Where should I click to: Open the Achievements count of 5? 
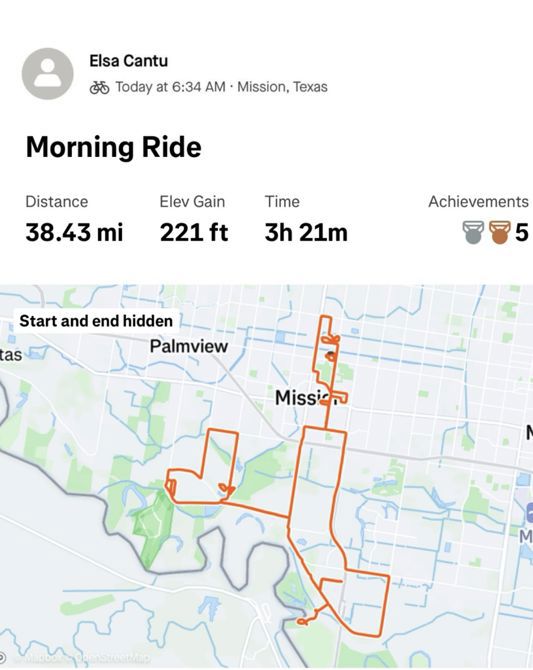click(x=521, y=232)
